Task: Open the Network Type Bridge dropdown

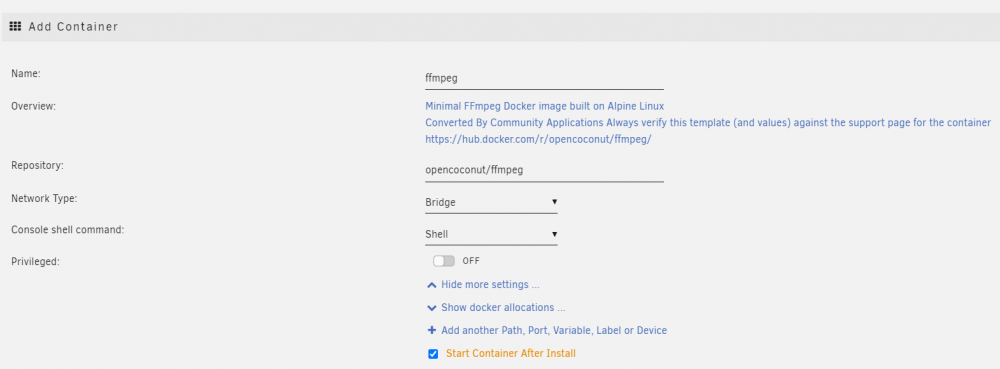Action: (491, 203)
